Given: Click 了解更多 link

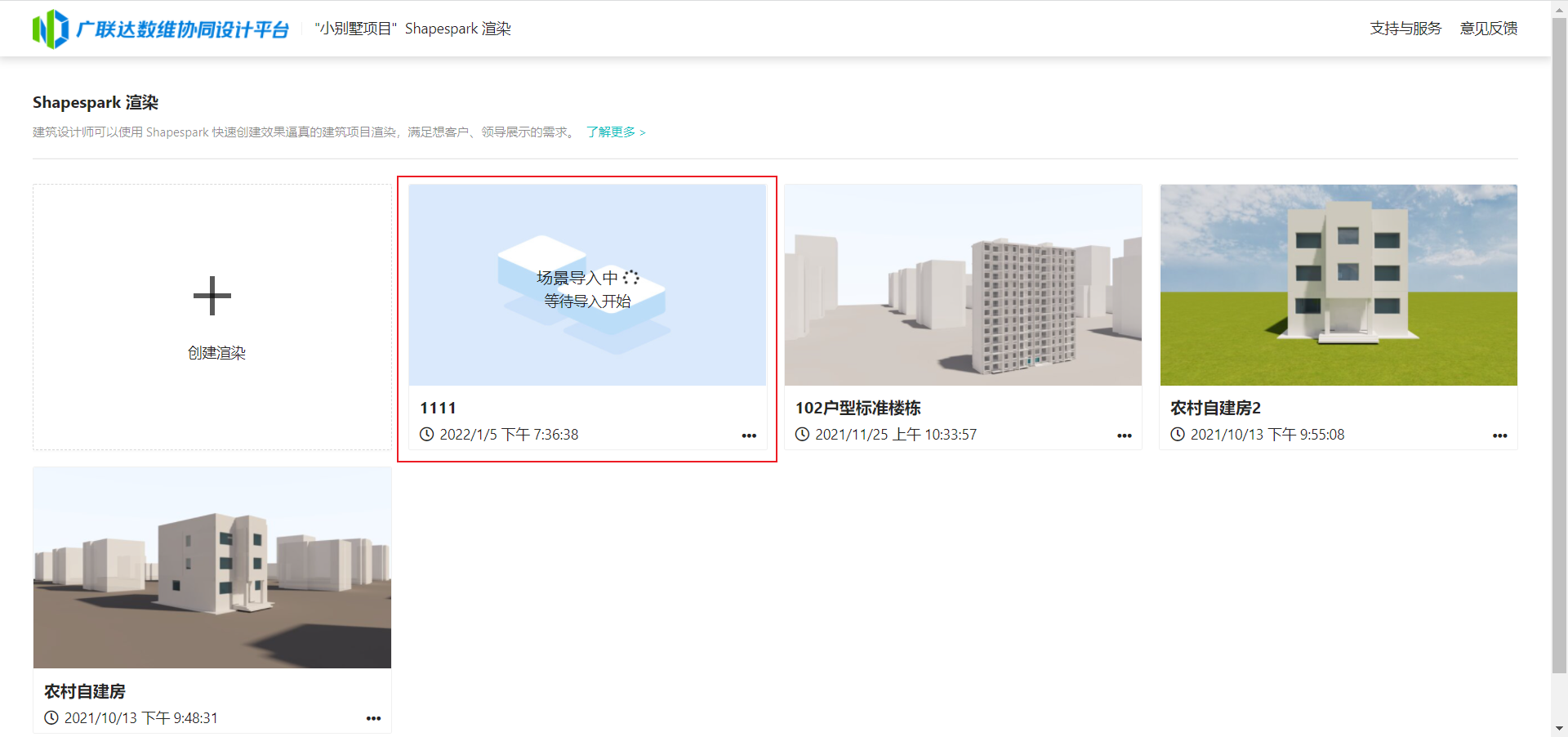Looking at the screenshot, I should [x=616, y=132].
